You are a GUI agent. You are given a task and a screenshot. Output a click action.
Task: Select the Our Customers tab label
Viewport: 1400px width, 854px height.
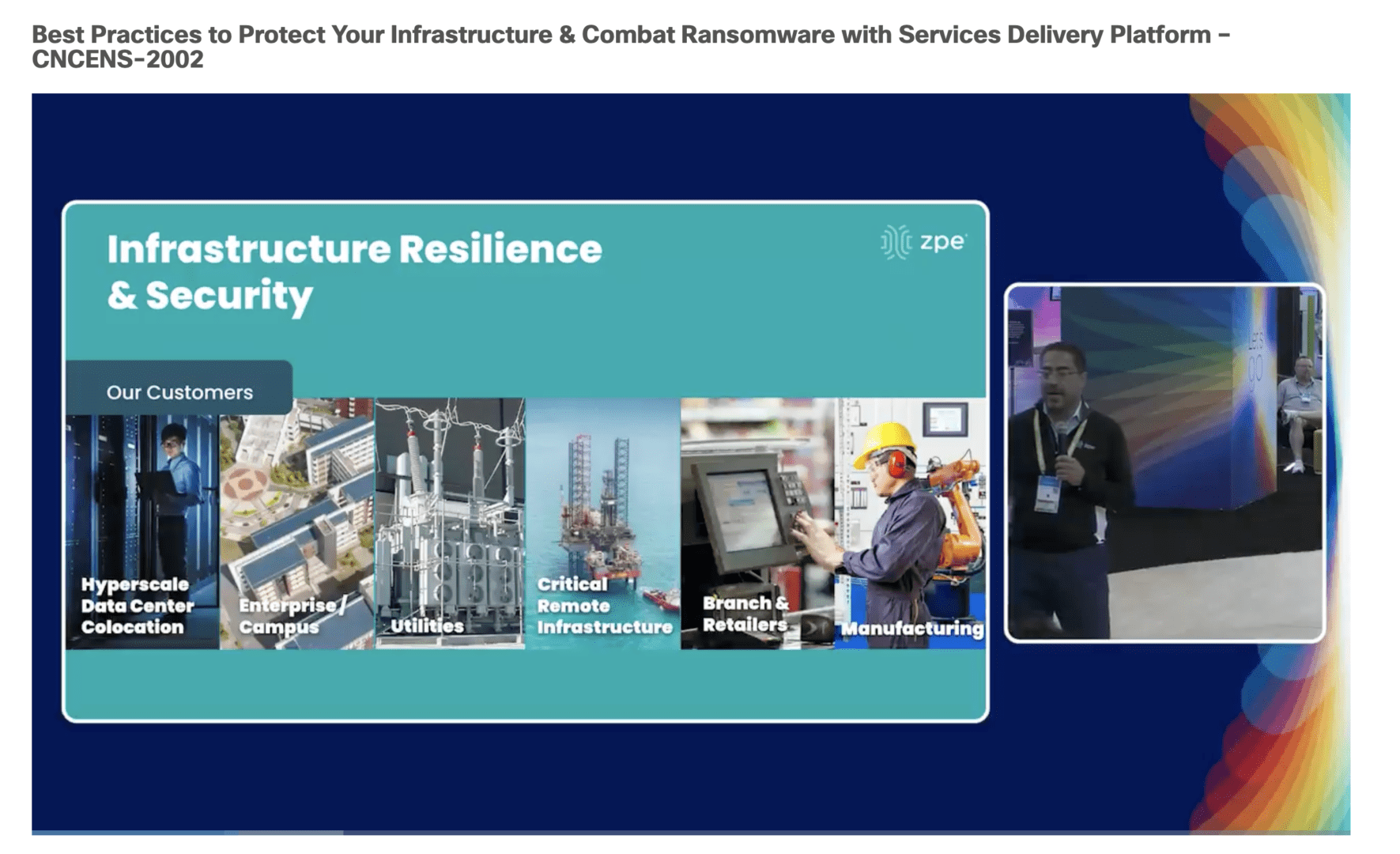coord(179,392)
